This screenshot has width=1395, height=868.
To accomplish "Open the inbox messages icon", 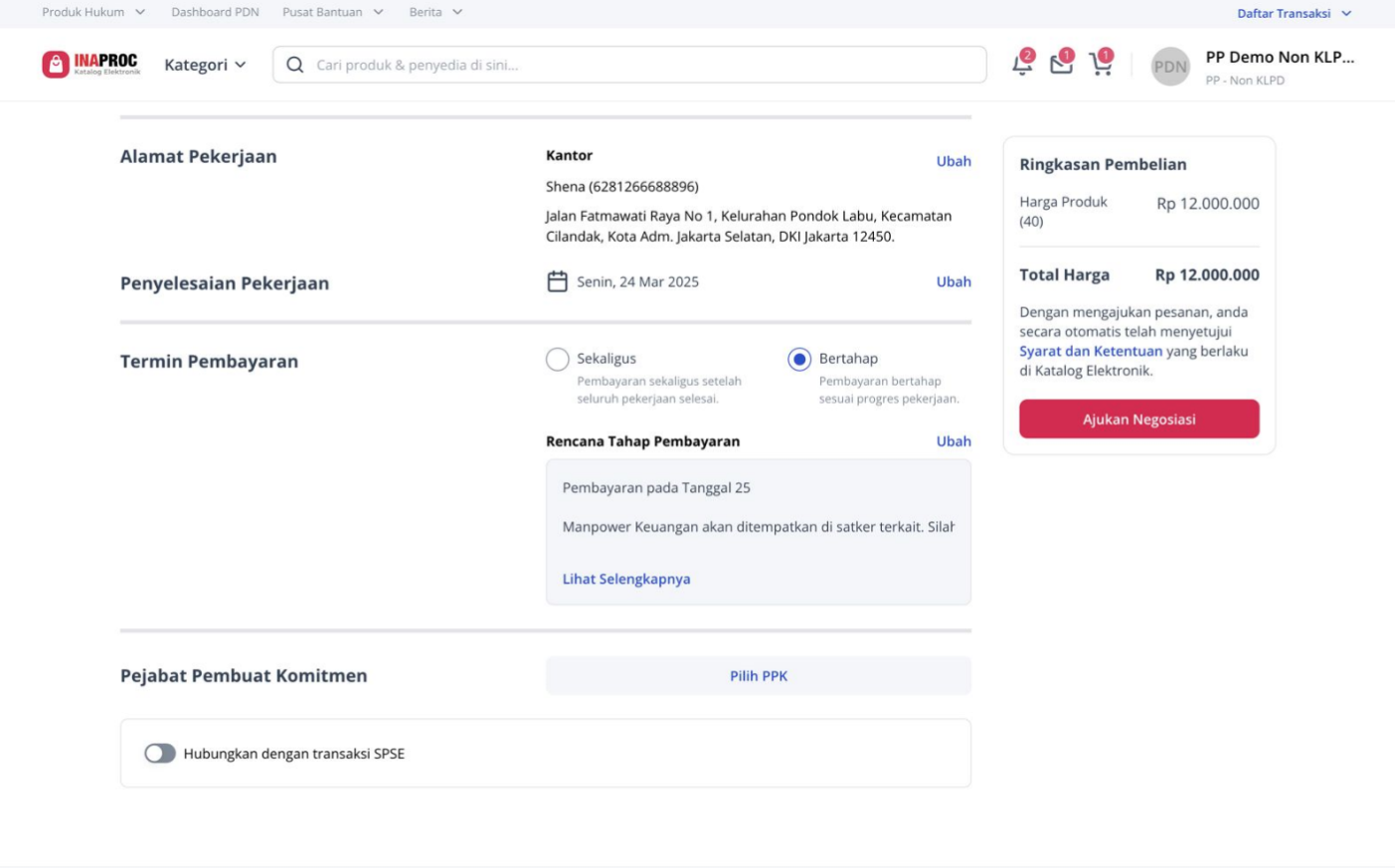I will (x=1061, y=65).
